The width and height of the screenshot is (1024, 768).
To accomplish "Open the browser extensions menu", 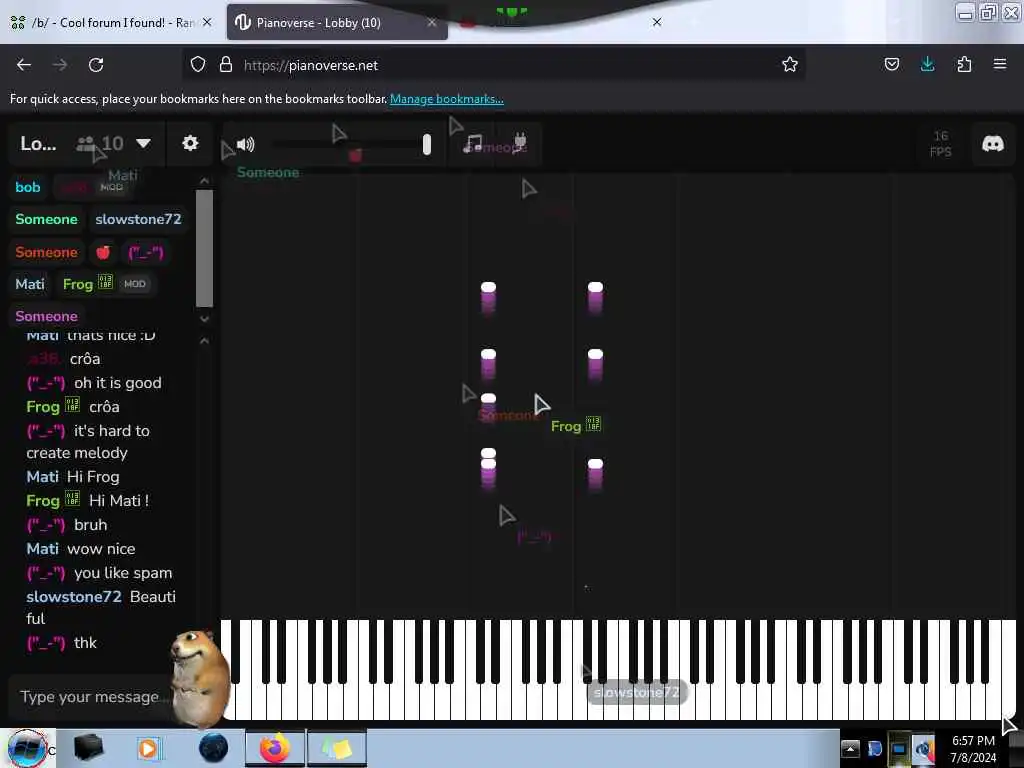I will (964, 65).
